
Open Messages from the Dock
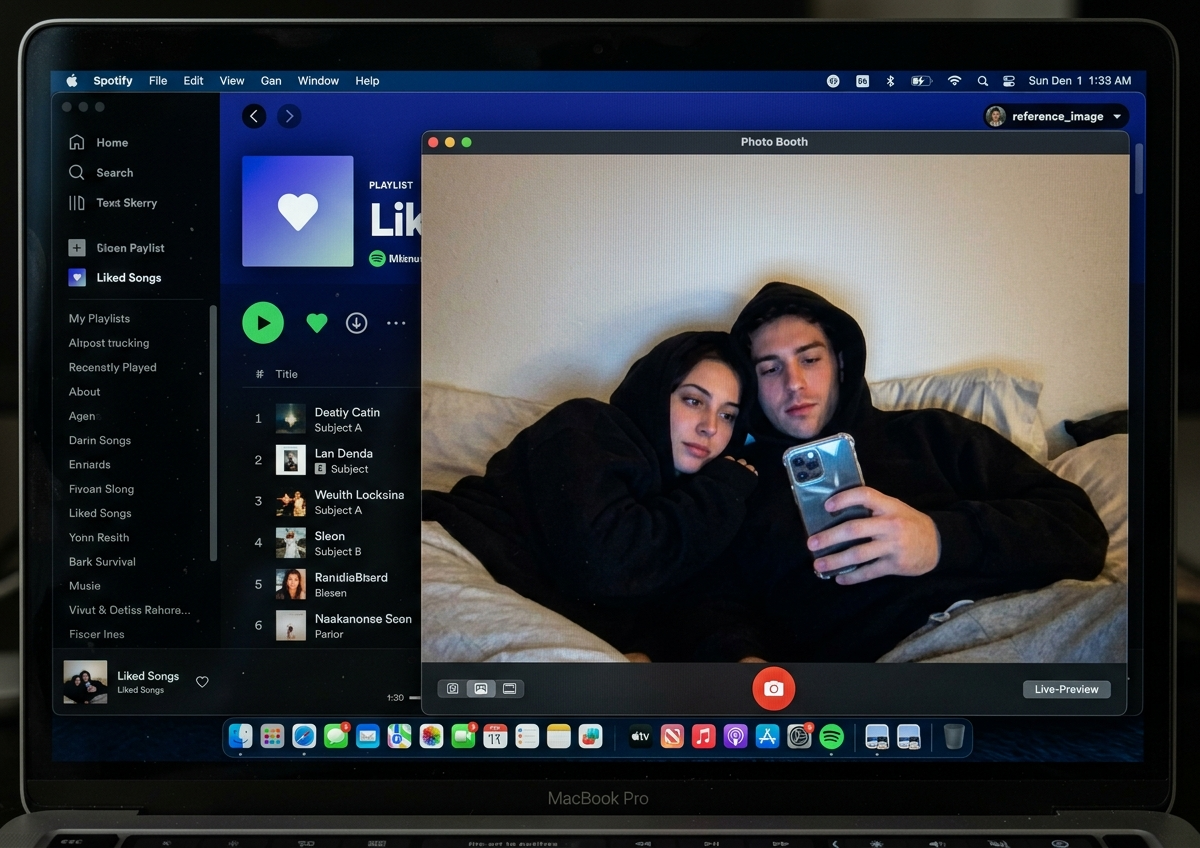click(x=336, y=737)
